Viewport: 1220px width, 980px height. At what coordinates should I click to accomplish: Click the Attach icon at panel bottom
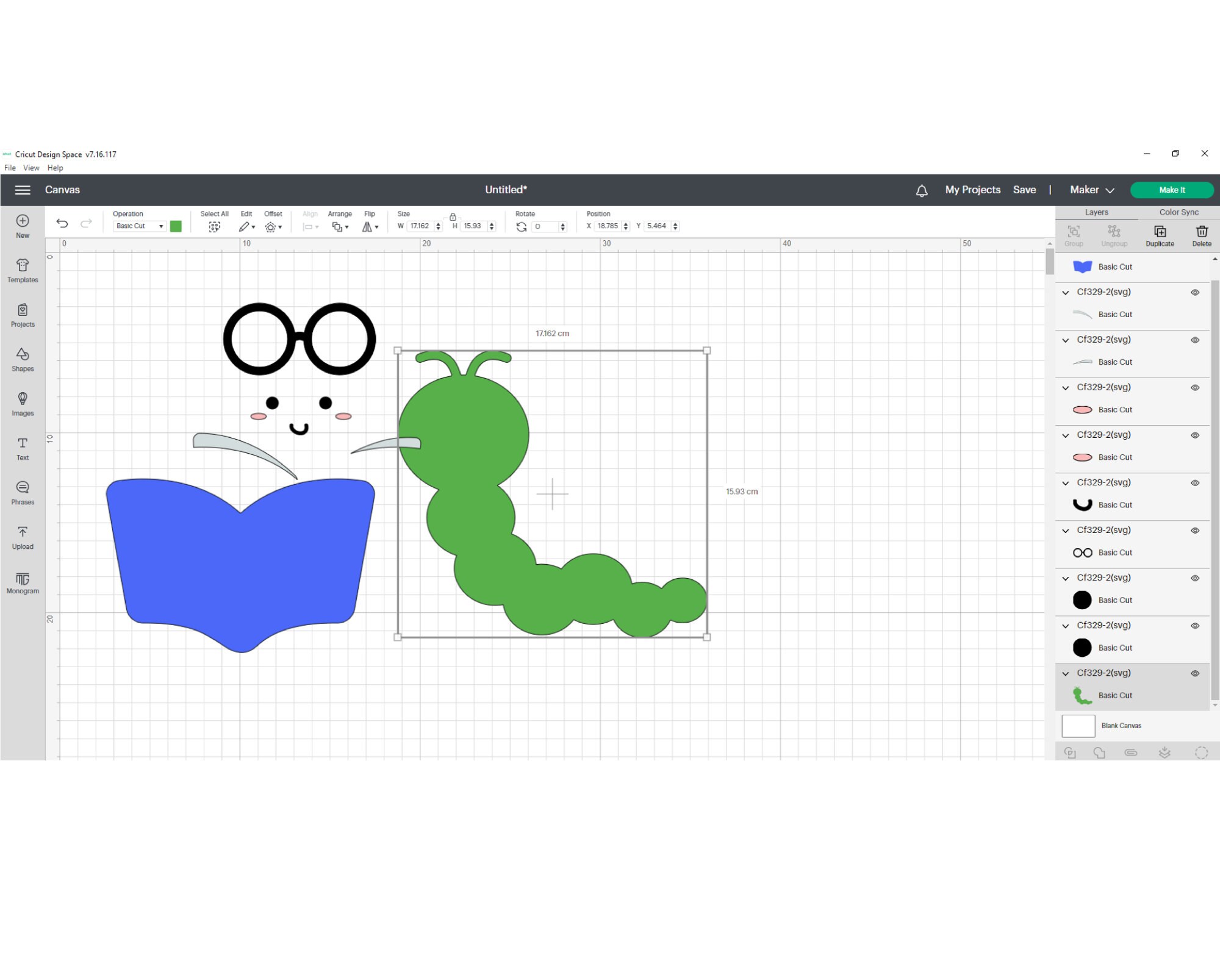click(x=1131, y=753)
